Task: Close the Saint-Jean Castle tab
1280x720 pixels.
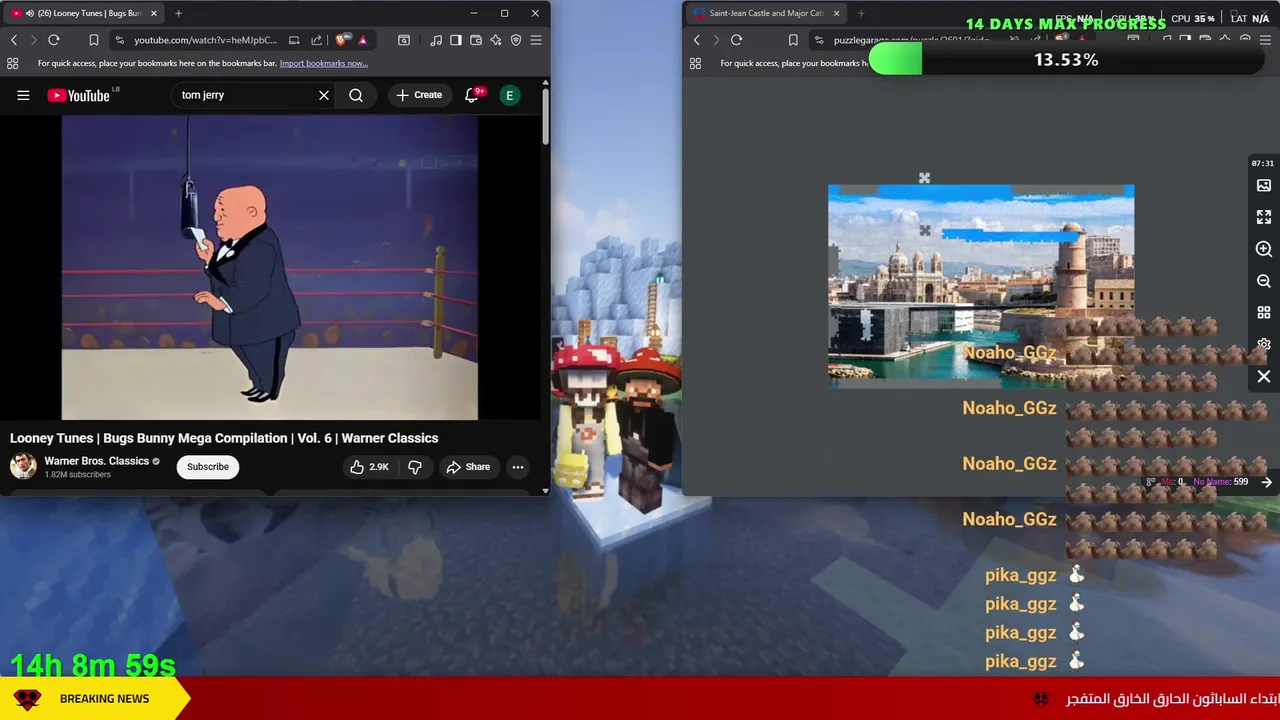Action: (836, 13)
